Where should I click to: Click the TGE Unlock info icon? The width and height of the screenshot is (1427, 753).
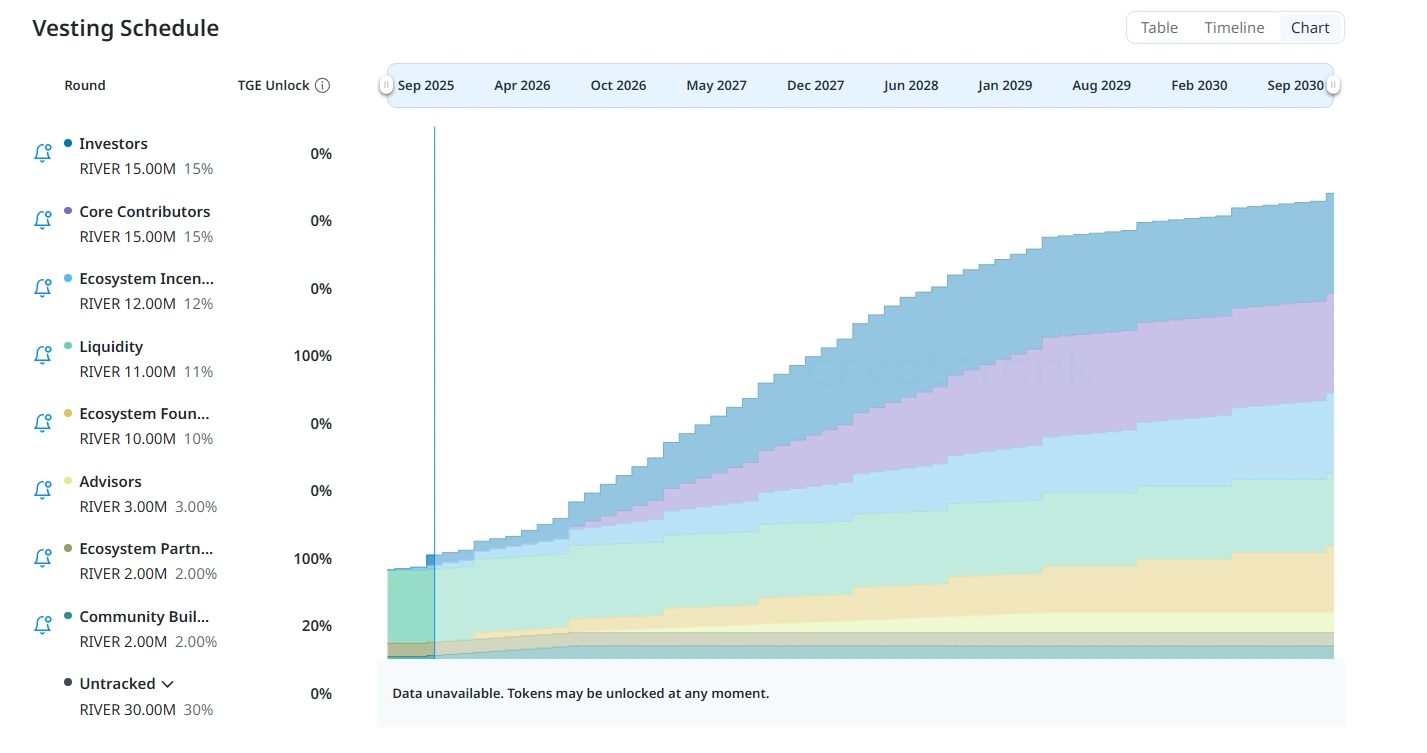click(x=322, y=86)
